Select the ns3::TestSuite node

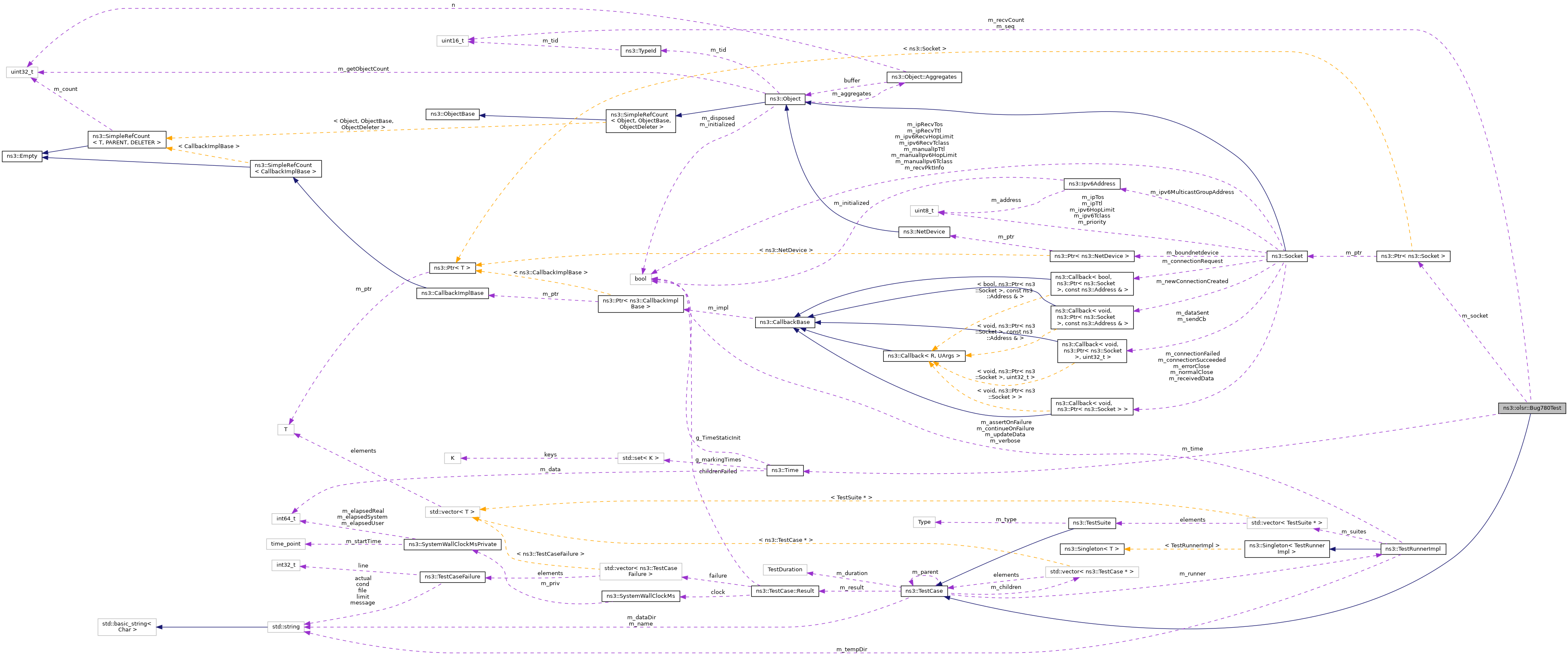(x=1091, y=523)
